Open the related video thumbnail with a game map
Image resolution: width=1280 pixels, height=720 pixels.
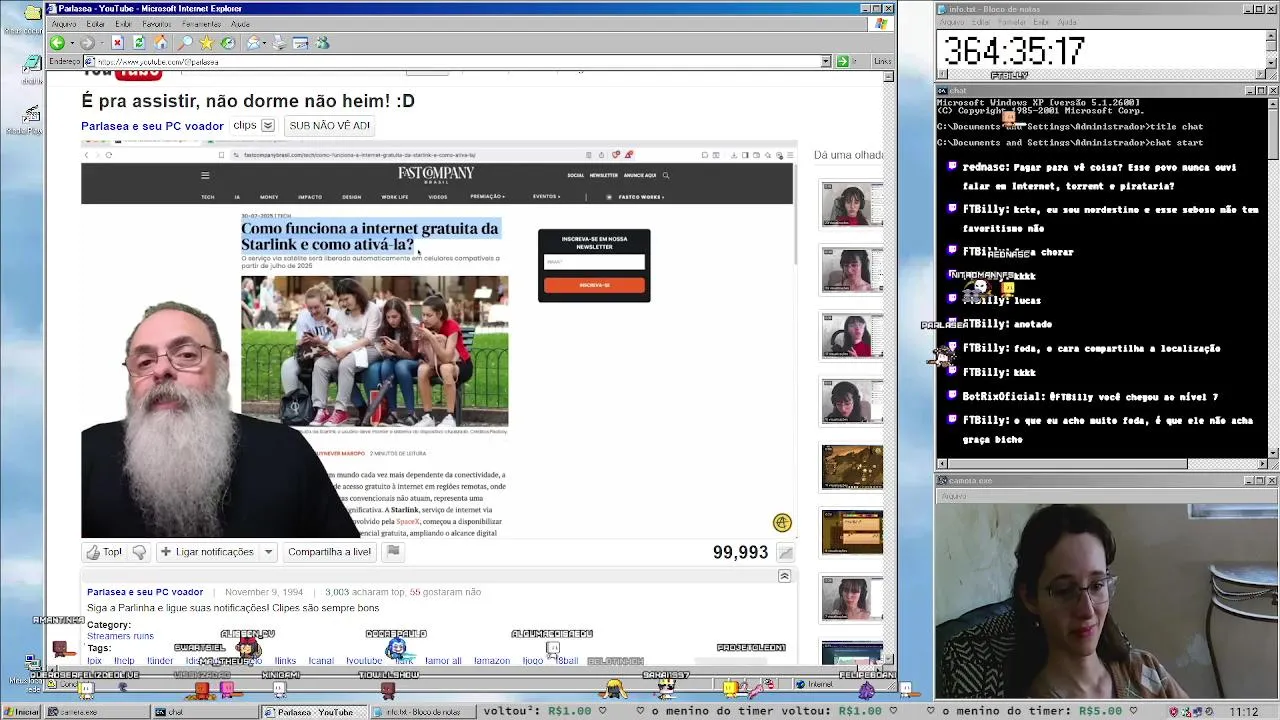point(852,467)
